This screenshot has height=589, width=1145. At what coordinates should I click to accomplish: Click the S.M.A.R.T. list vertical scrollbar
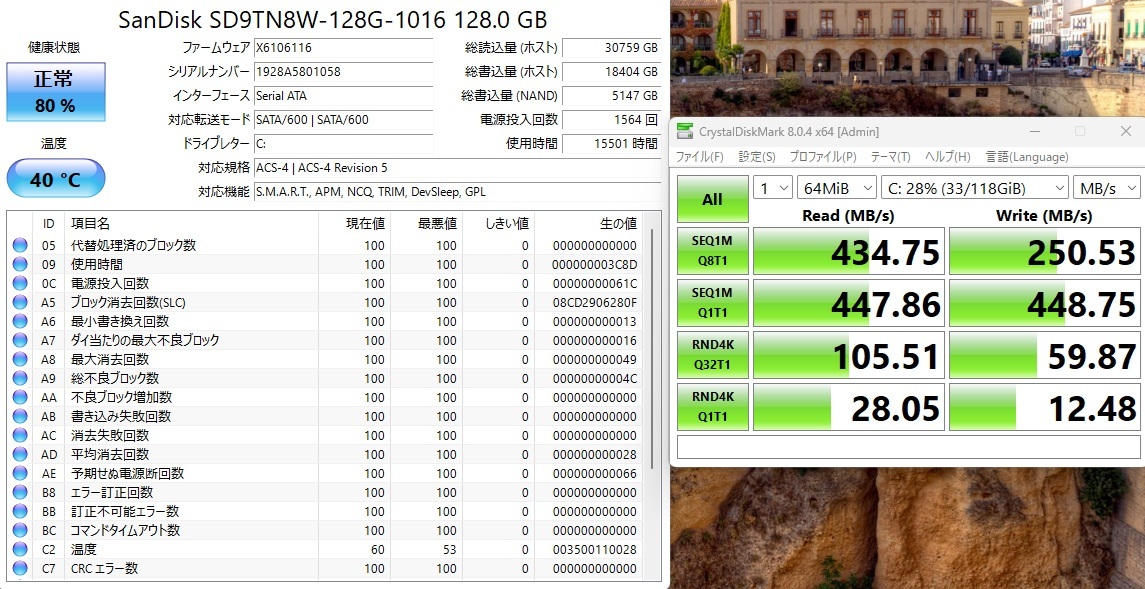652,350
